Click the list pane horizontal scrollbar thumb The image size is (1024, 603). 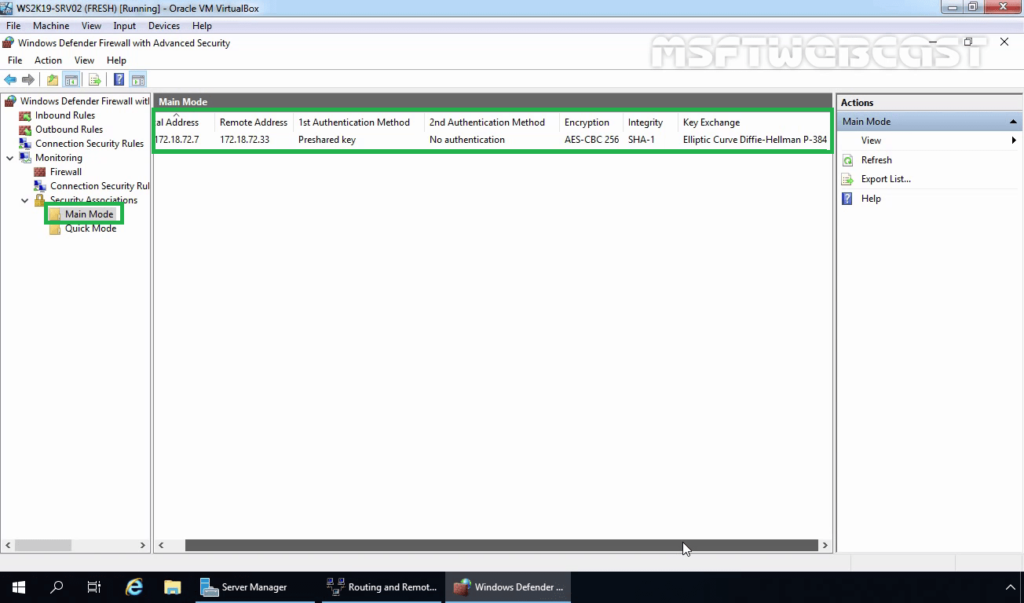point(501,546)
